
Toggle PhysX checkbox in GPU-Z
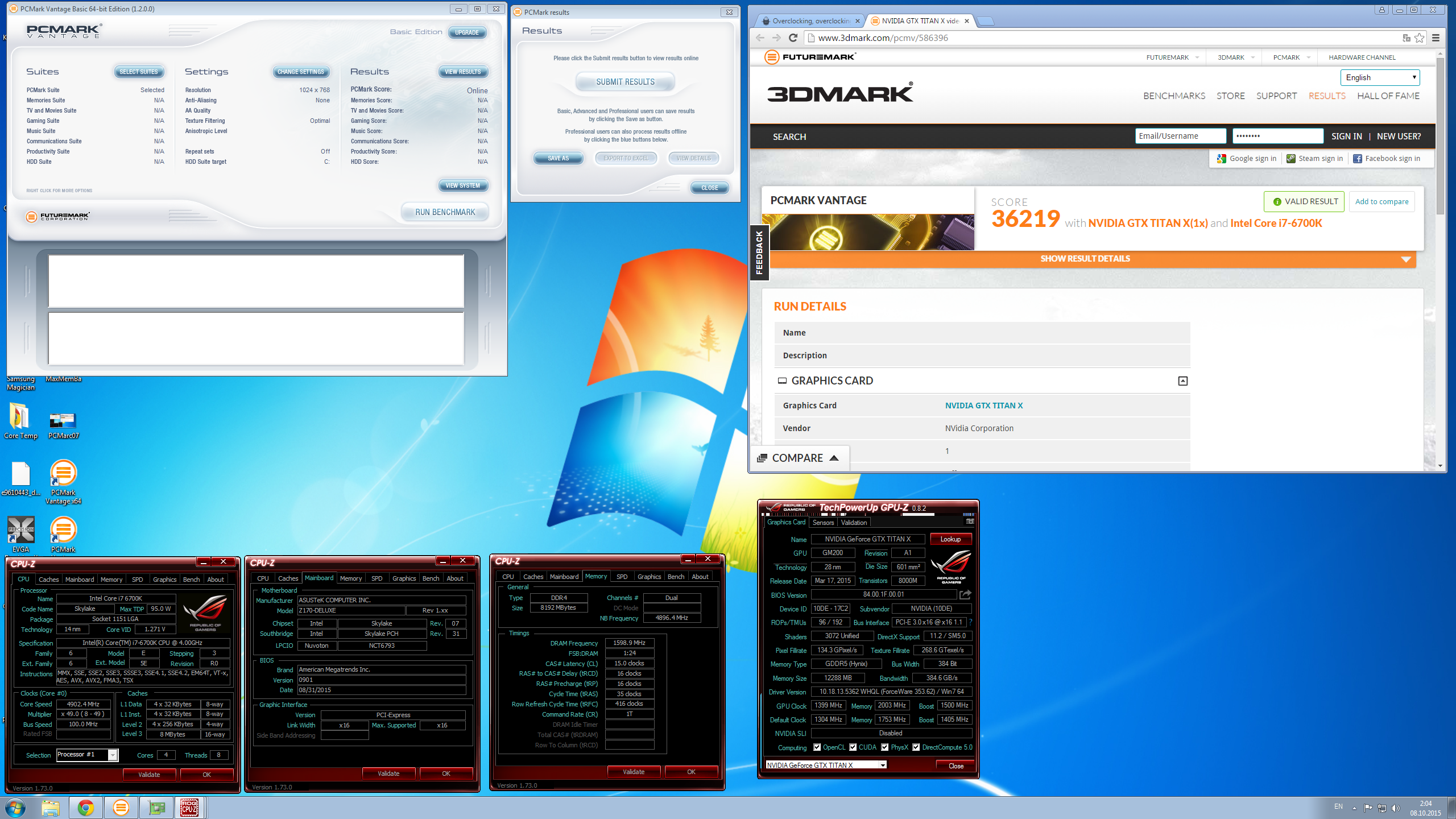click(884, 747)
